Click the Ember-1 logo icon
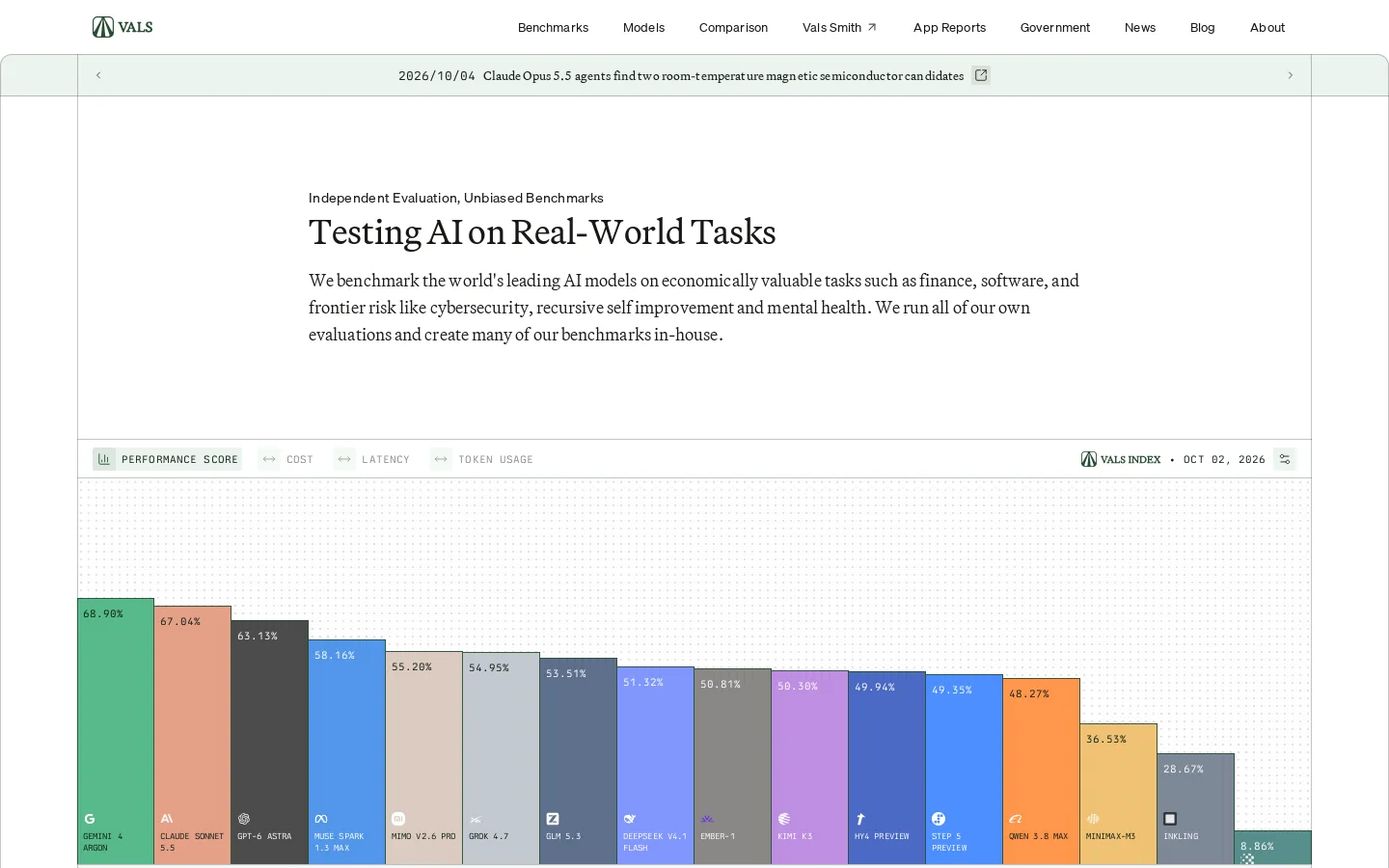Viewport: 1389px width, 868px height. coord(707,819)
